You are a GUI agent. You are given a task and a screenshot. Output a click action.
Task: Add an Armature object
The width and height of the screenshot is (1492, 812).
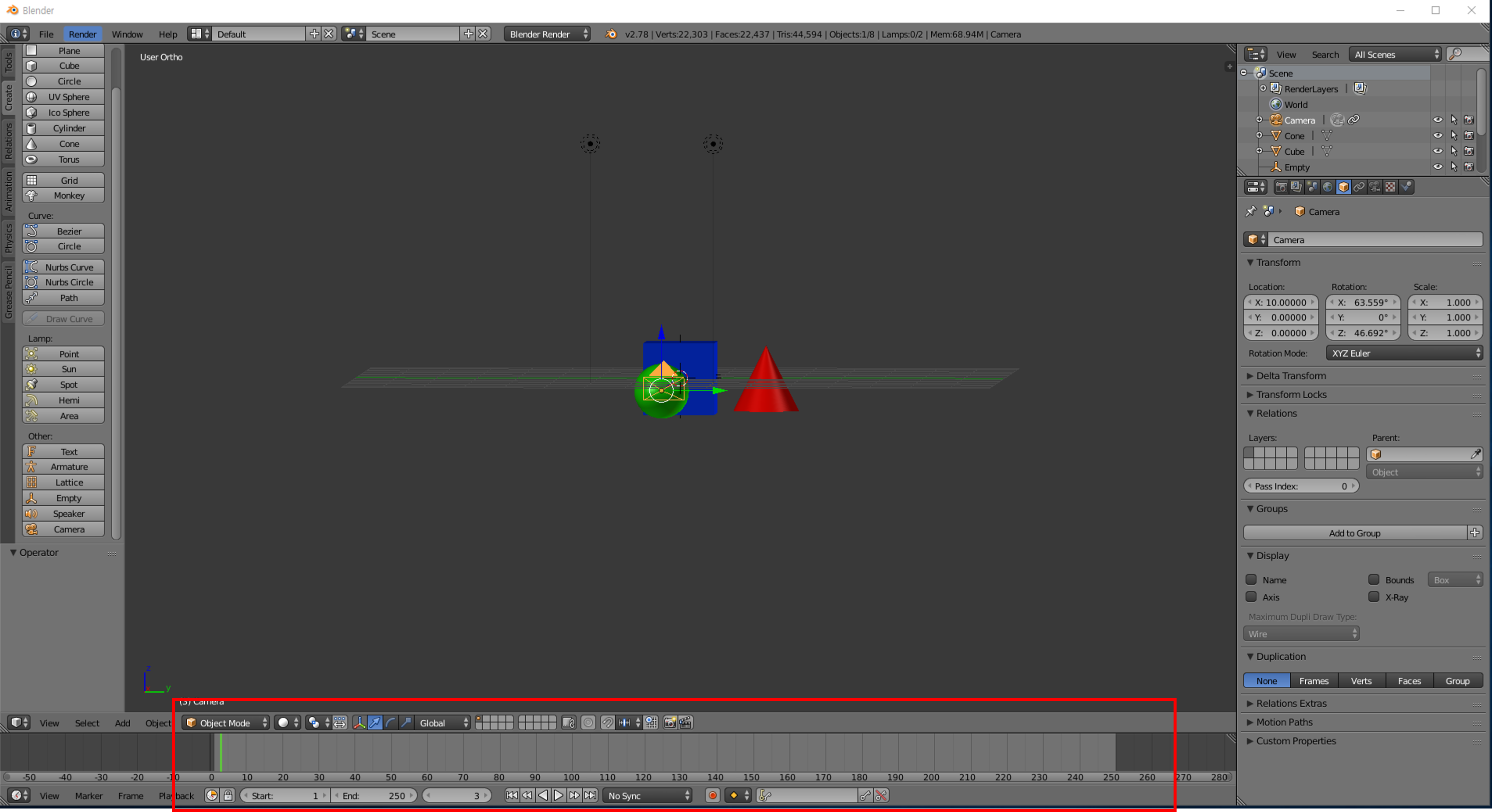click(x=64, y=467)
